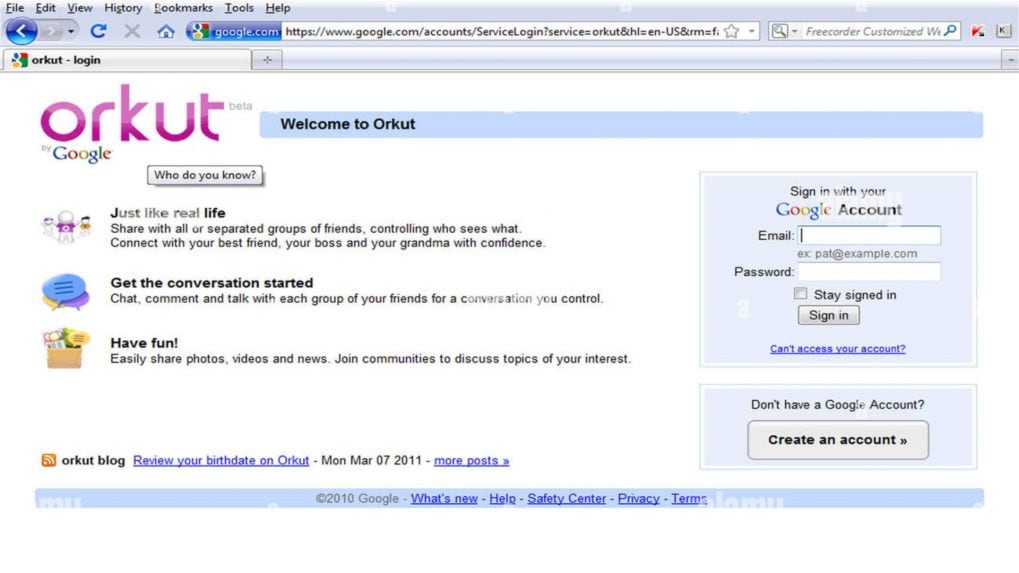
Task: Click the orkut favicon on the tab
Action: coord(19,60)
